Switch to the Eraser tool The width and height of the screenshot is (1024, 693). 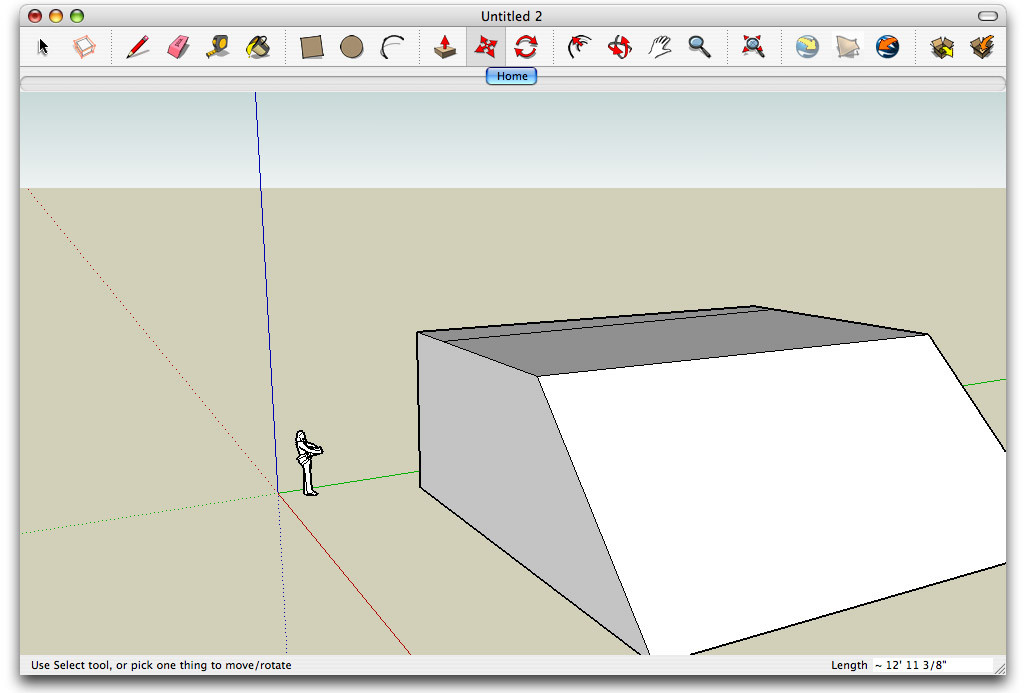[177, 46]
